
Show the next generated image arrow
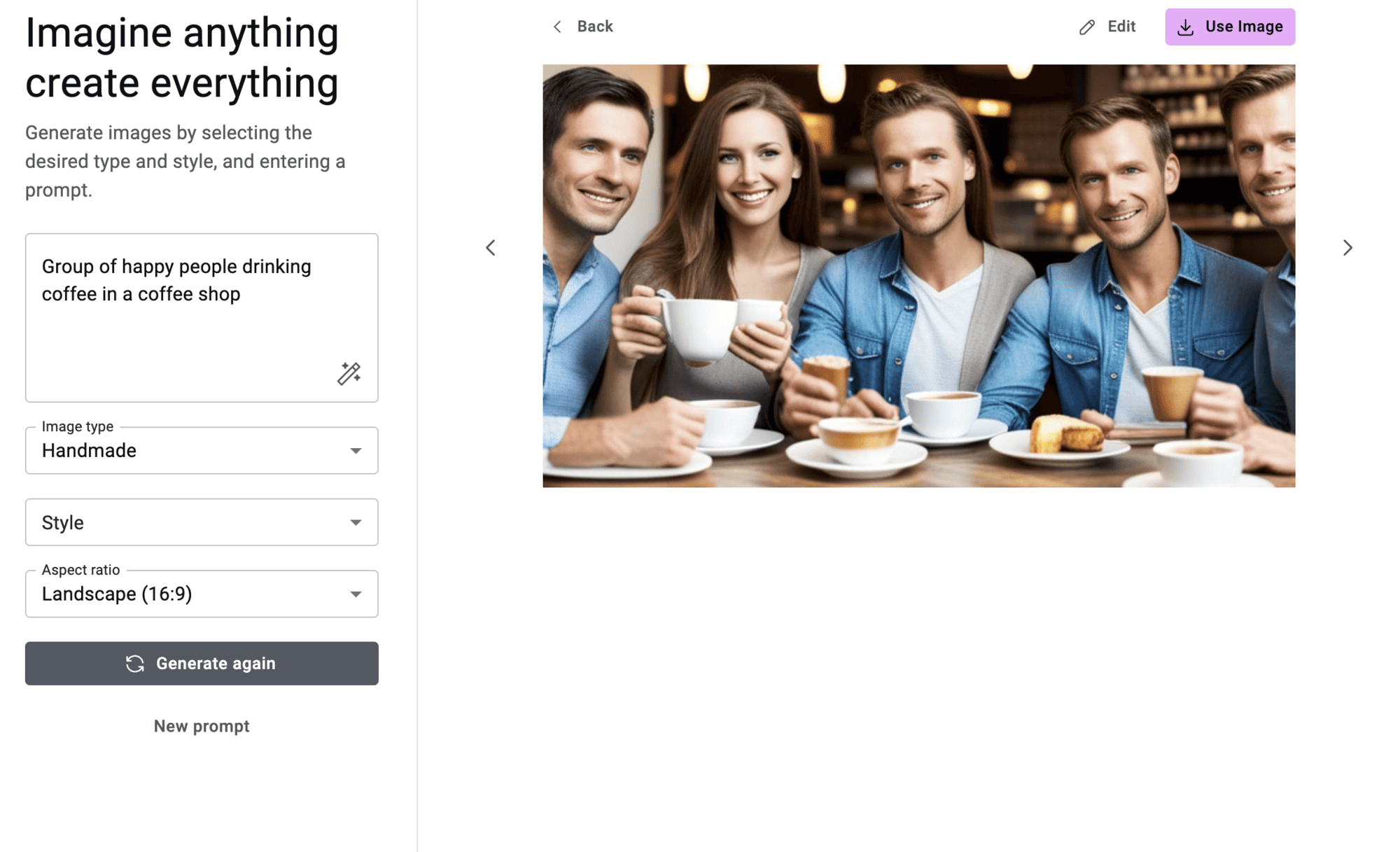1347,248
